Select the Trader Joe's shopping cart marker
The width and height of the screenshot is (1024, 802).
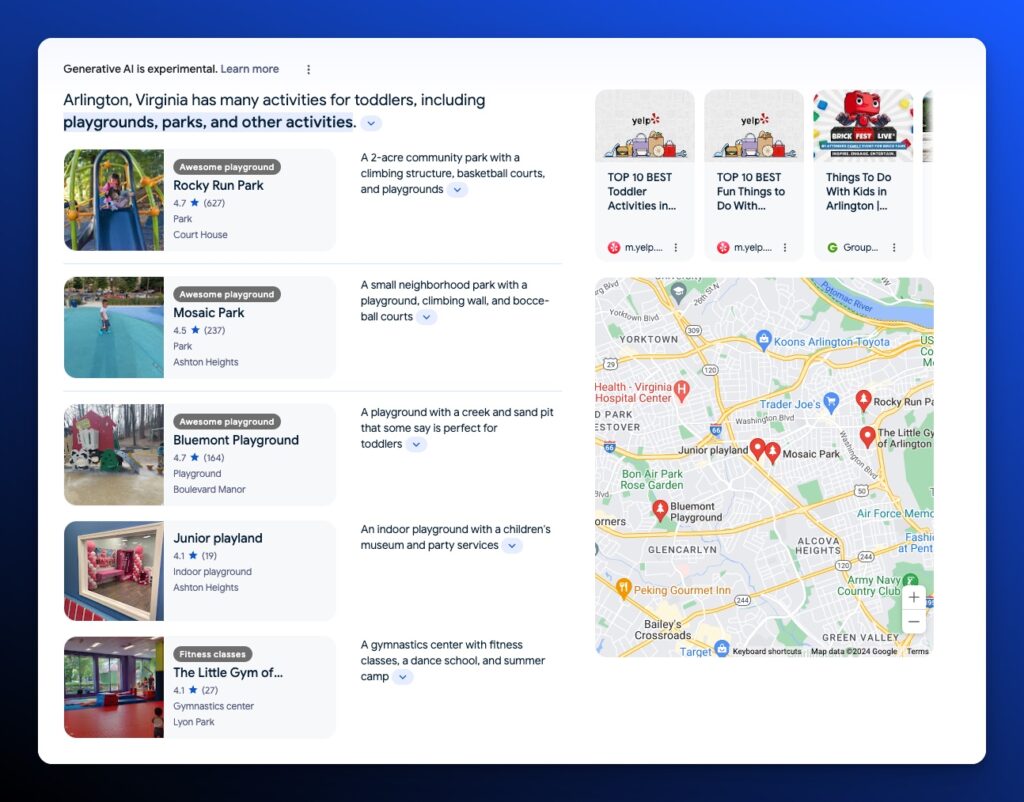(830, 401)
